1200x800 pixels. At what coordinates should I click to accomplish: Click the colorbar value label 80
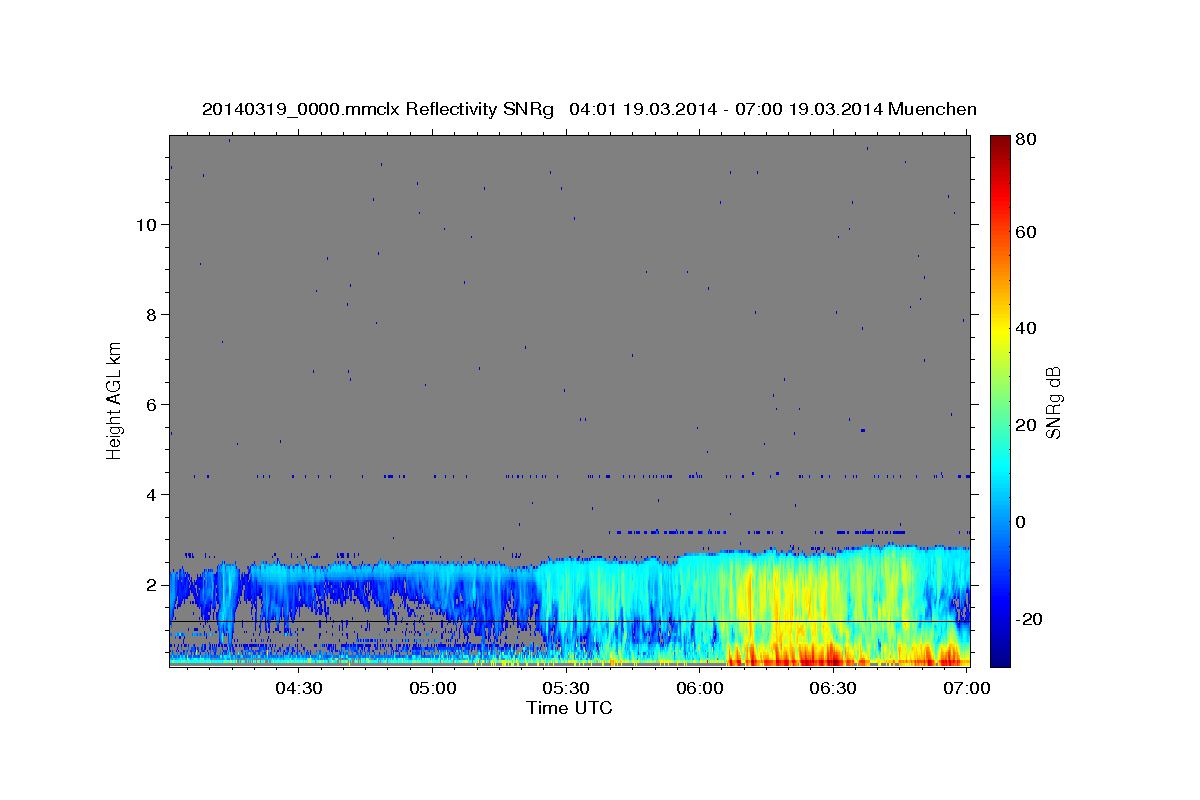(x=1025, y=140)
